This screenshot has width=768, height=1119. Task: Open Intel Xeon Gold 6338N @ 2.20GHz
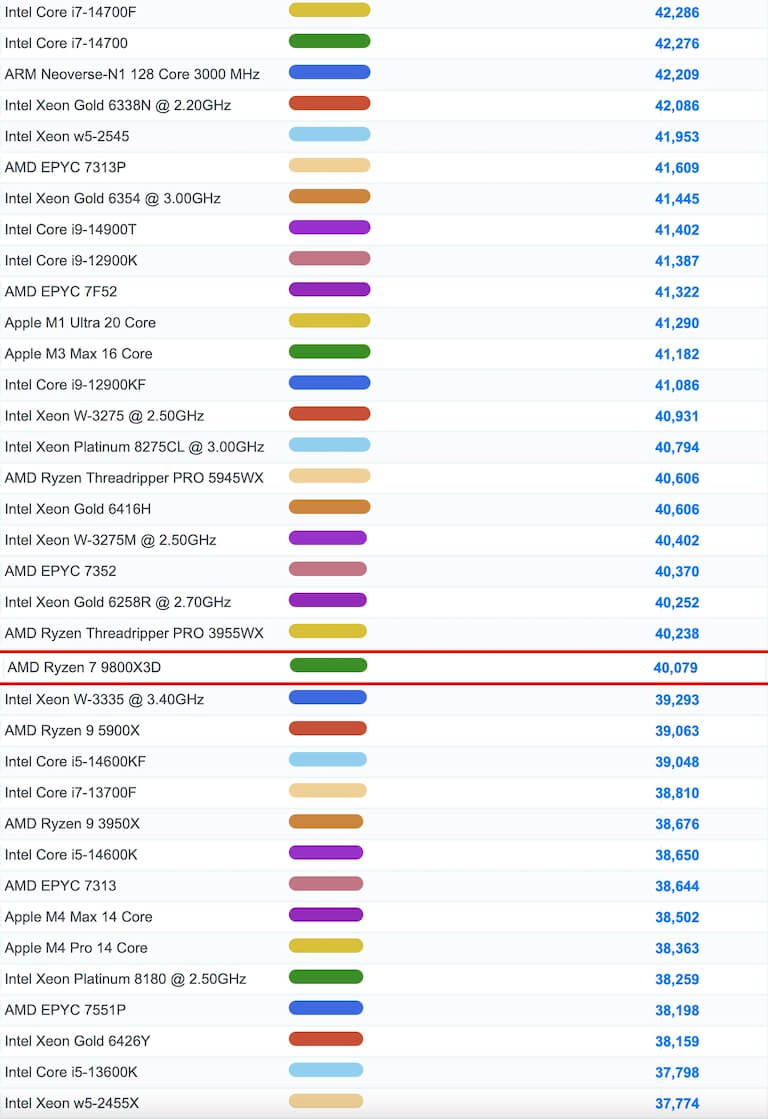[x=118, y=106]
